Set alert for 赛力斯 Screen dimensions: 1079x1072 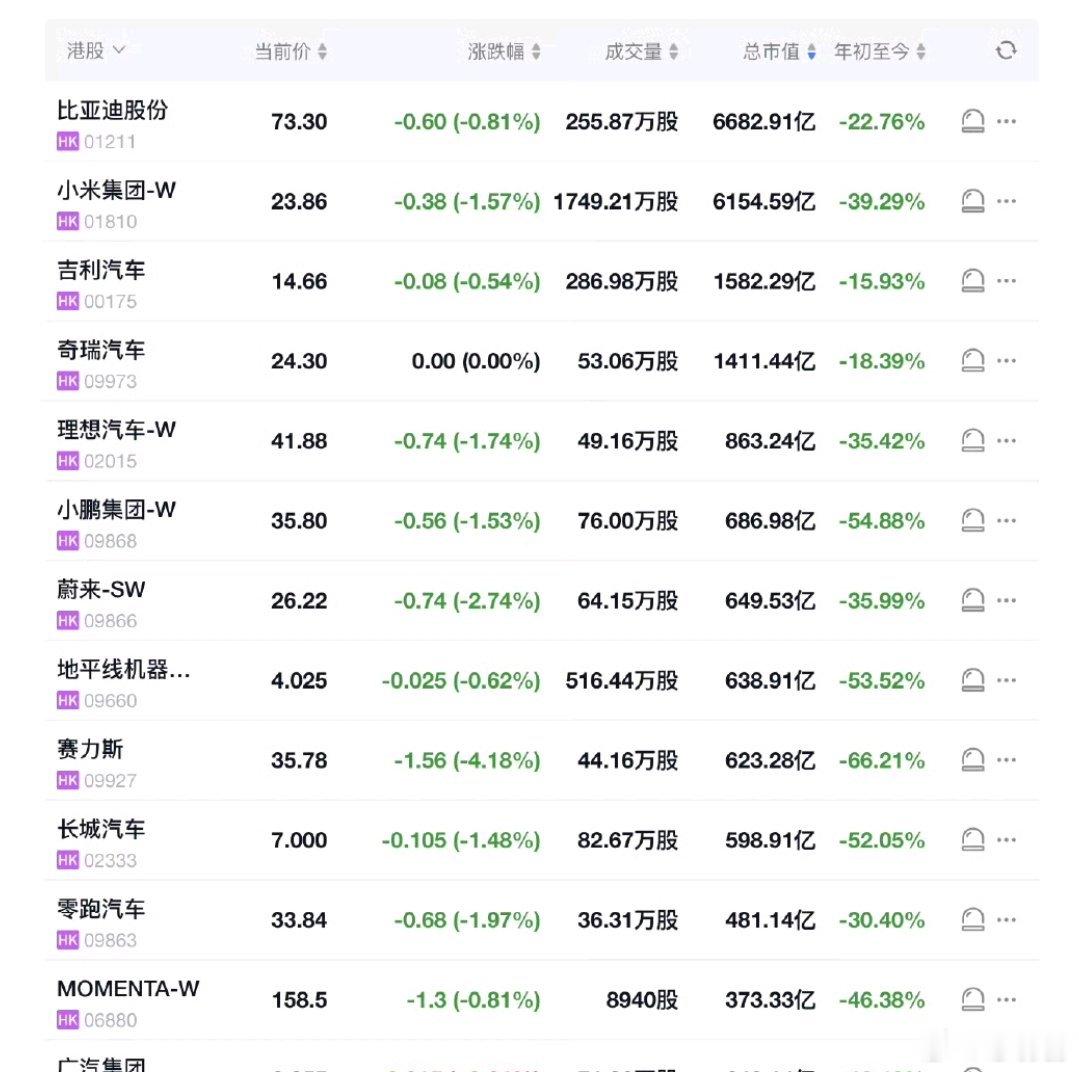click(x=972, y=760)
